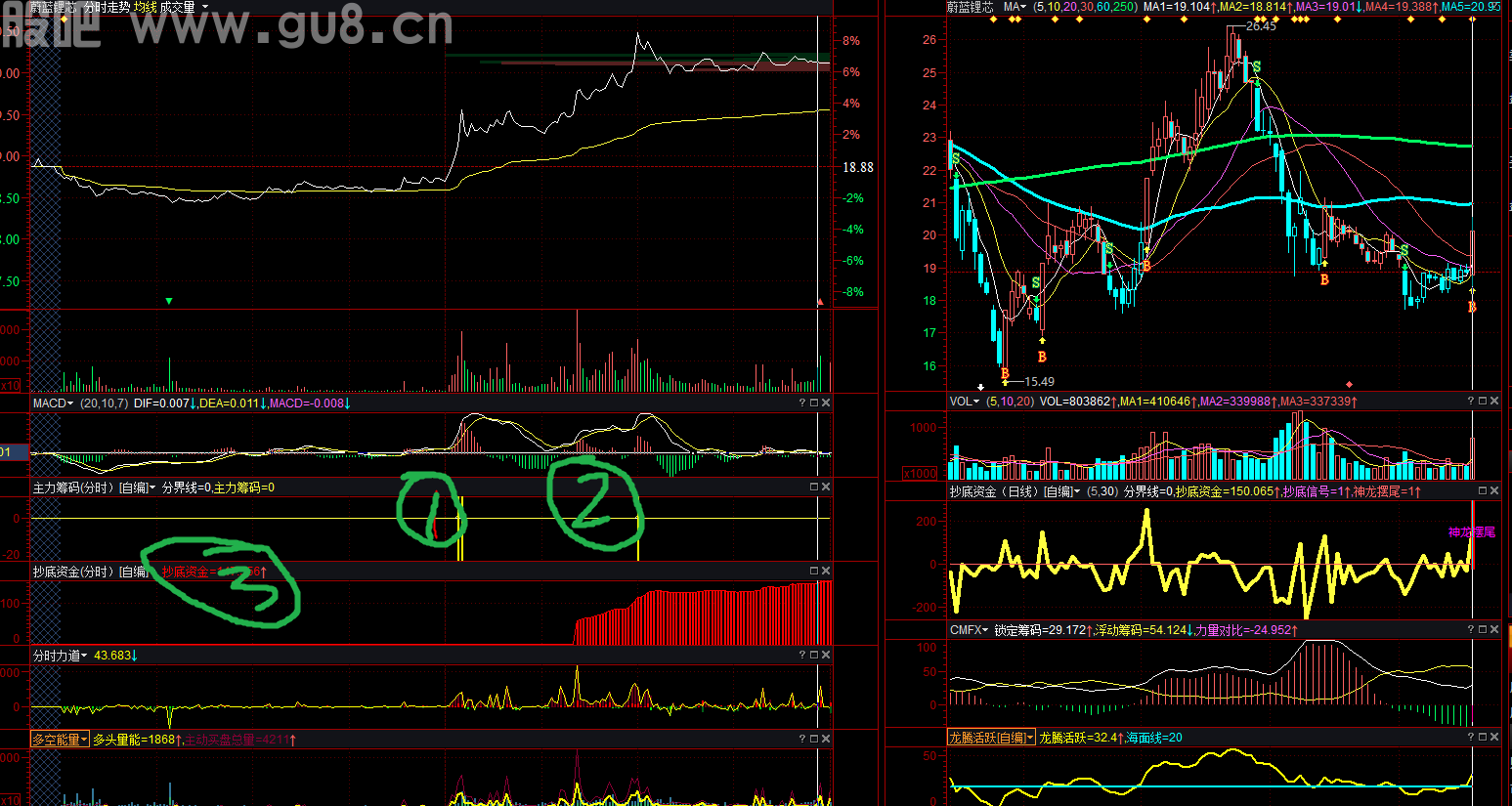Maximize the 主力筹码(分时) panel

[814, 487]
